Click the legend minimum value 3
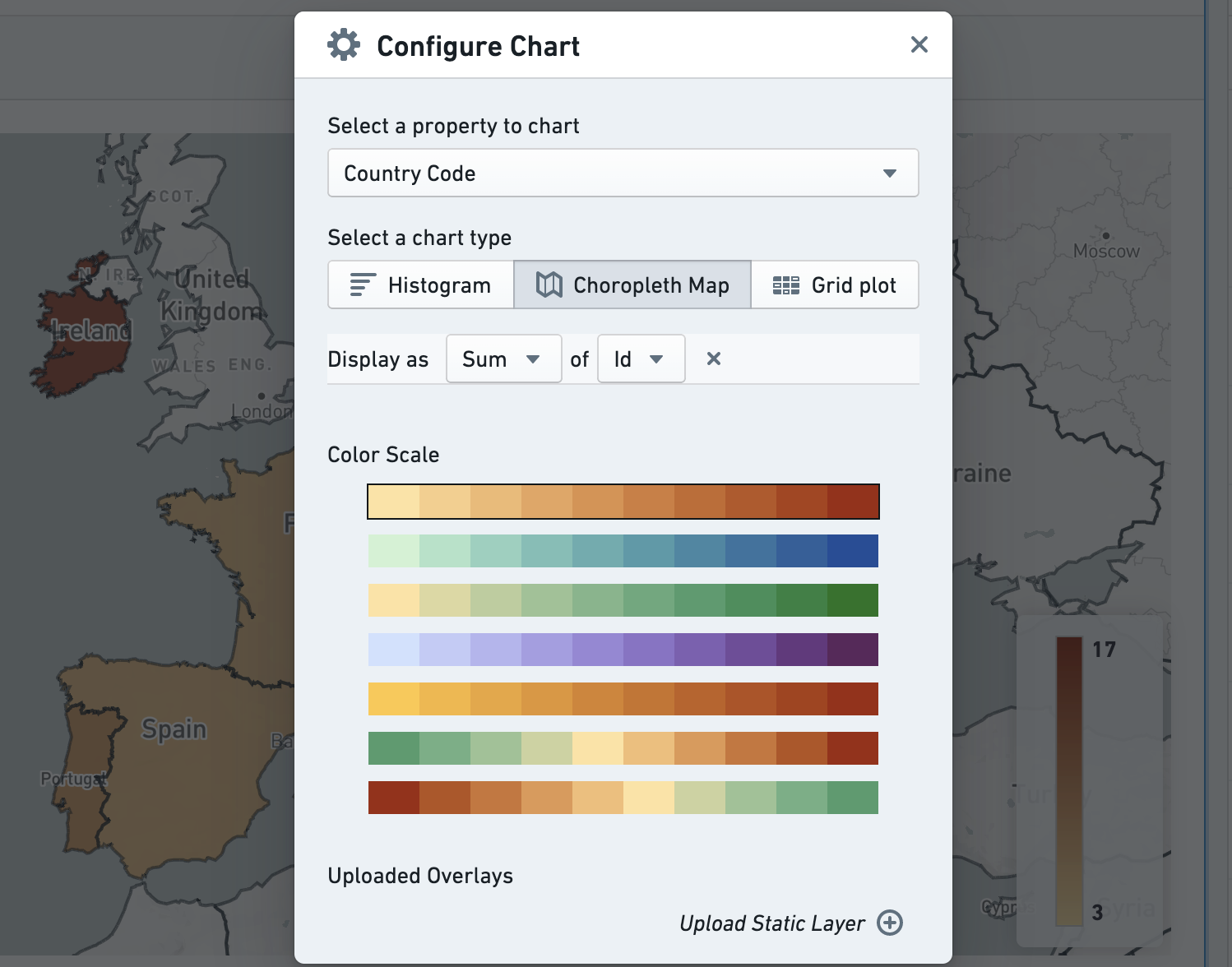This screenshot has width=1232, height=967. (x=1097, y=912)
